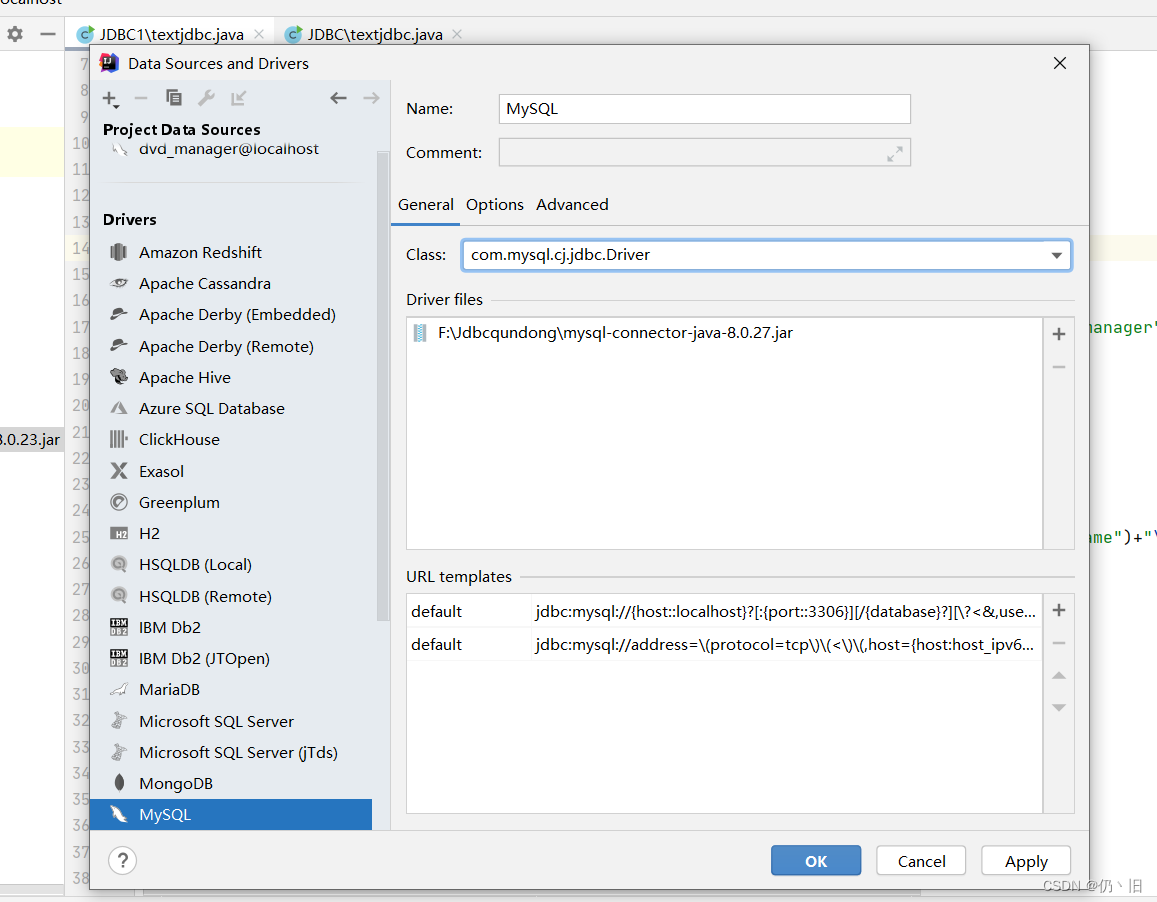
Task: Switch to the General tab
Action: (426, 204)
